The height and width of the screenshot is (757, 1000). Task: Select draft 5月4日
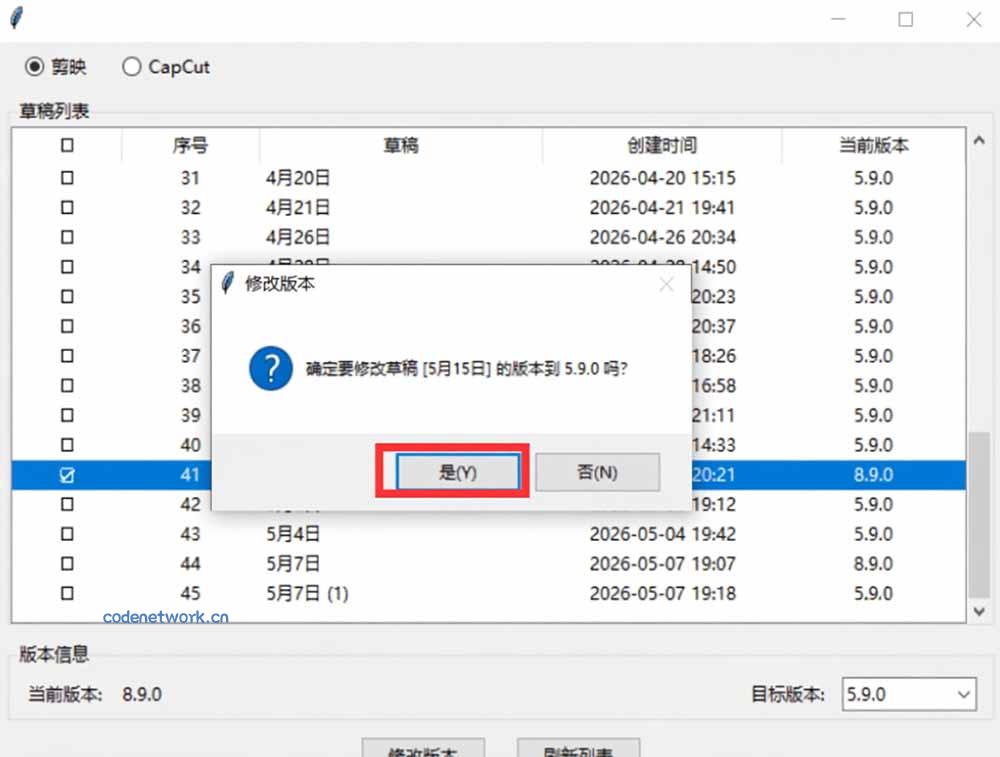point(293,533)
